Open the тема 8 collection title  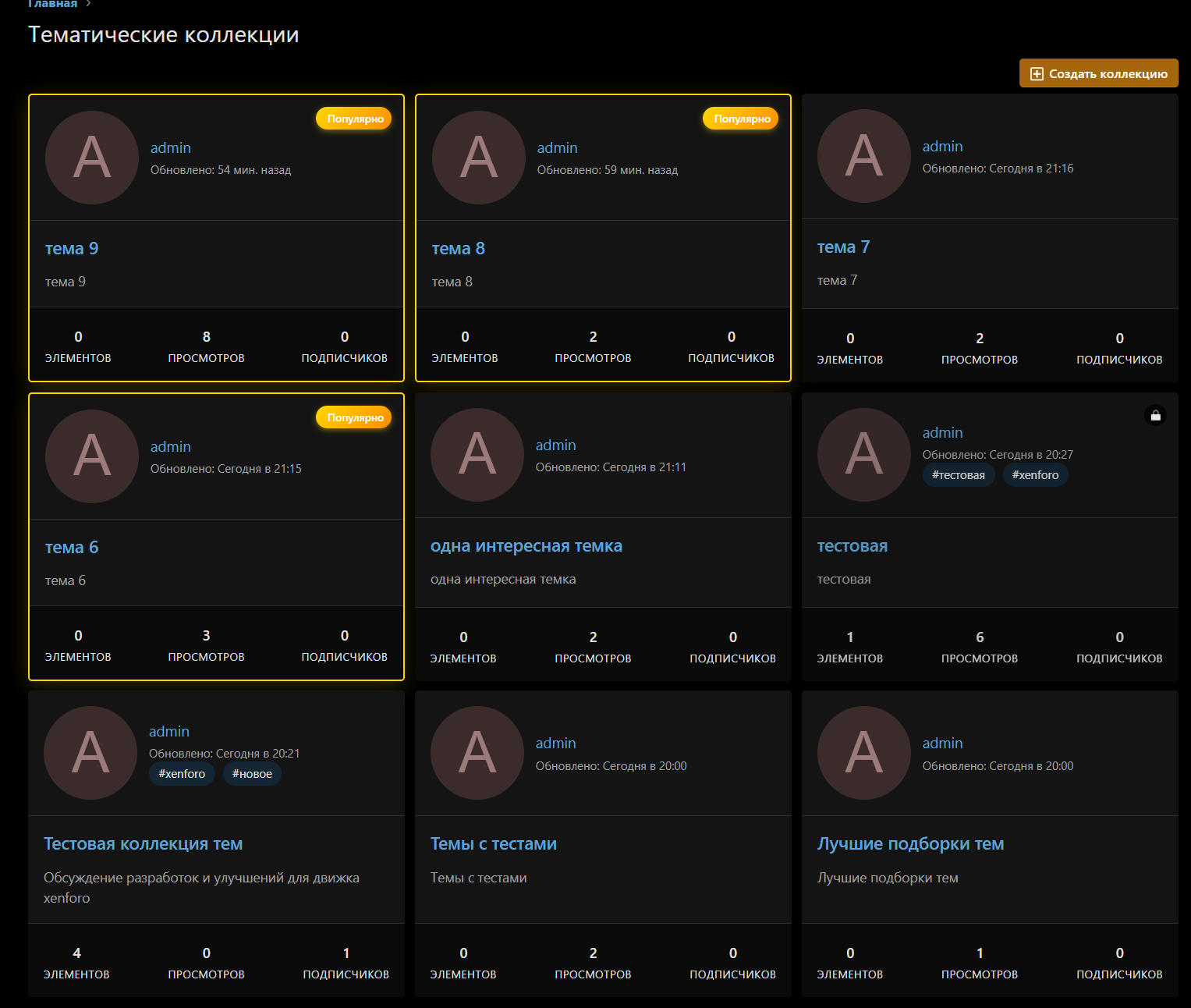coord(459,249)
